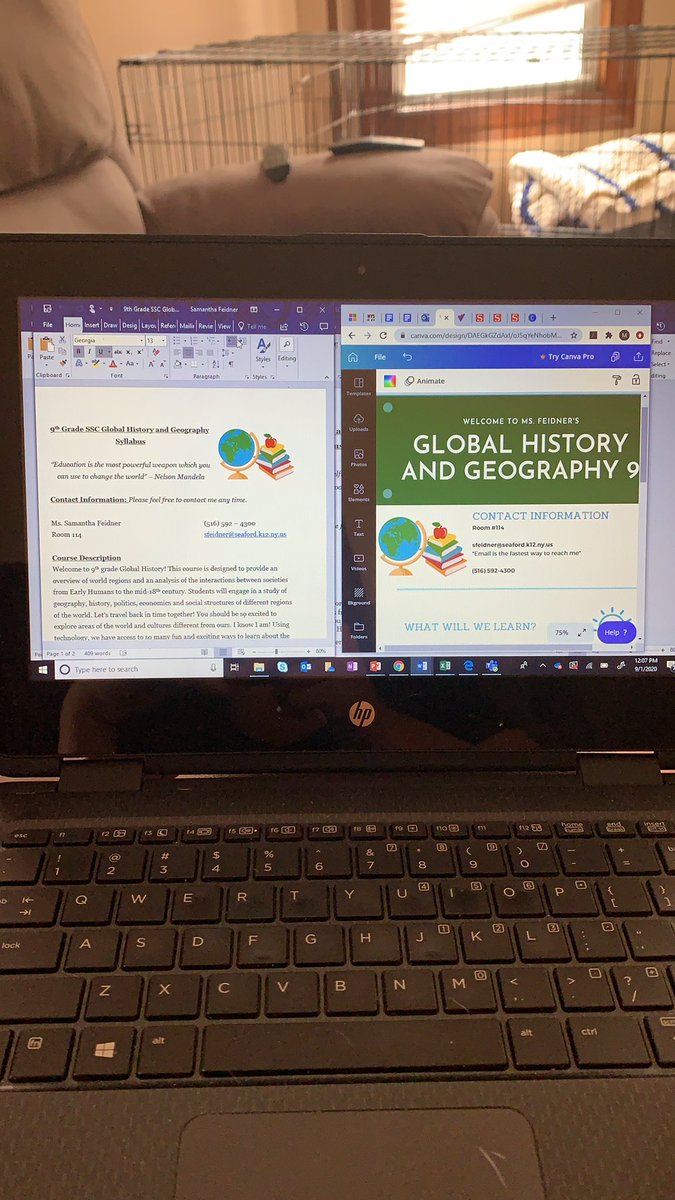Expand Clipboard dialog launcher
675x1200 pixels.
(x=68, y=376)
